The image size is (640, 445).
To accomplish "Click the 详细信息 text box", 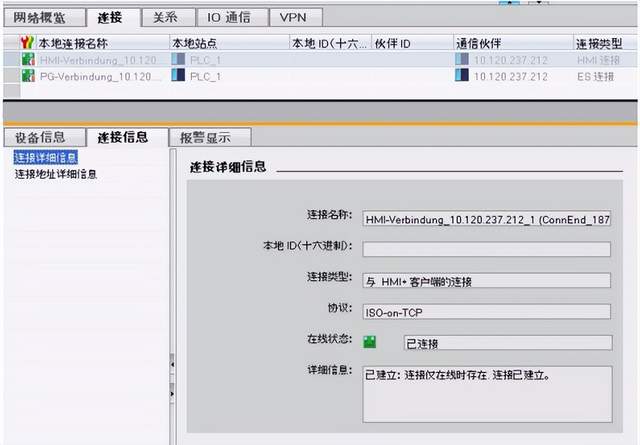I will 487,394.
